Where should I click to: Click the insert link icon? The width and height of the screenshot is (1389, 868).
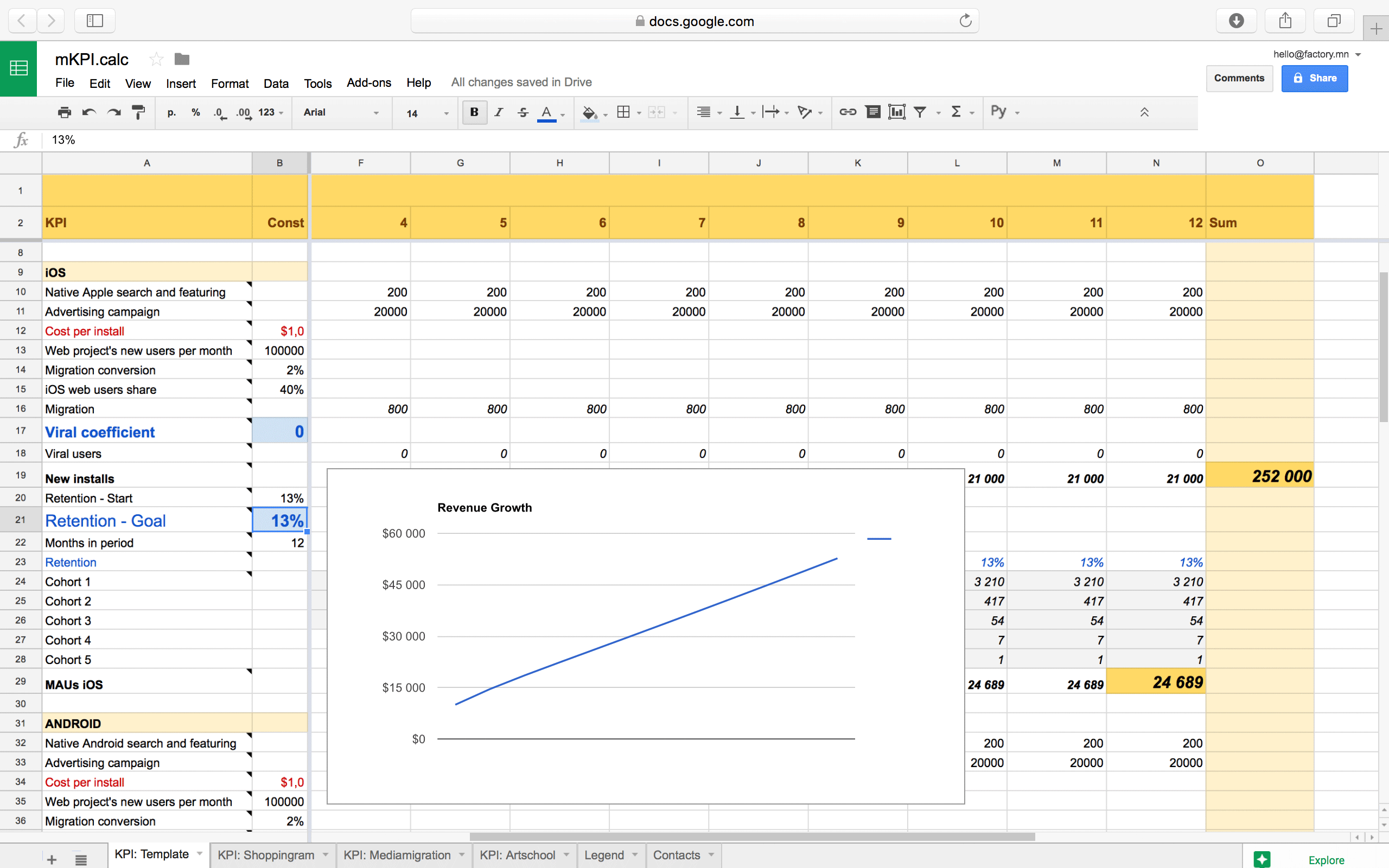(x=847, y=112)
